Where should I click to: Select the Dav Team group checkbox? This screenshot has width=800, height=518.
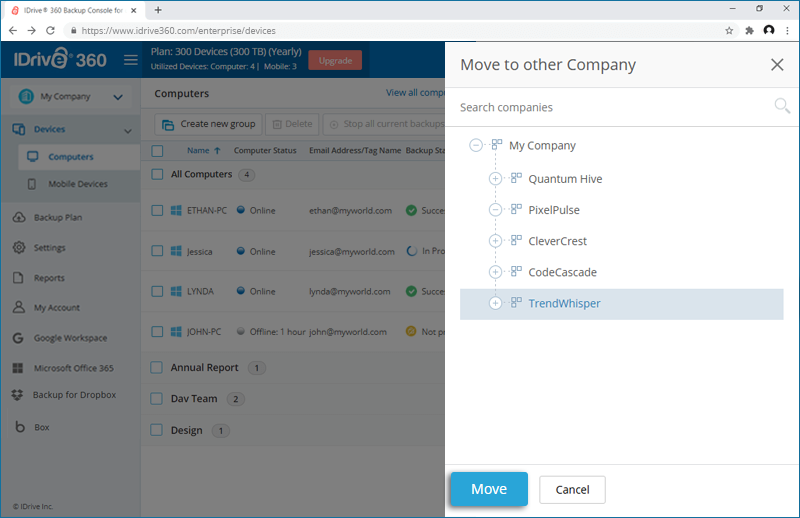(x=157, y=398)
